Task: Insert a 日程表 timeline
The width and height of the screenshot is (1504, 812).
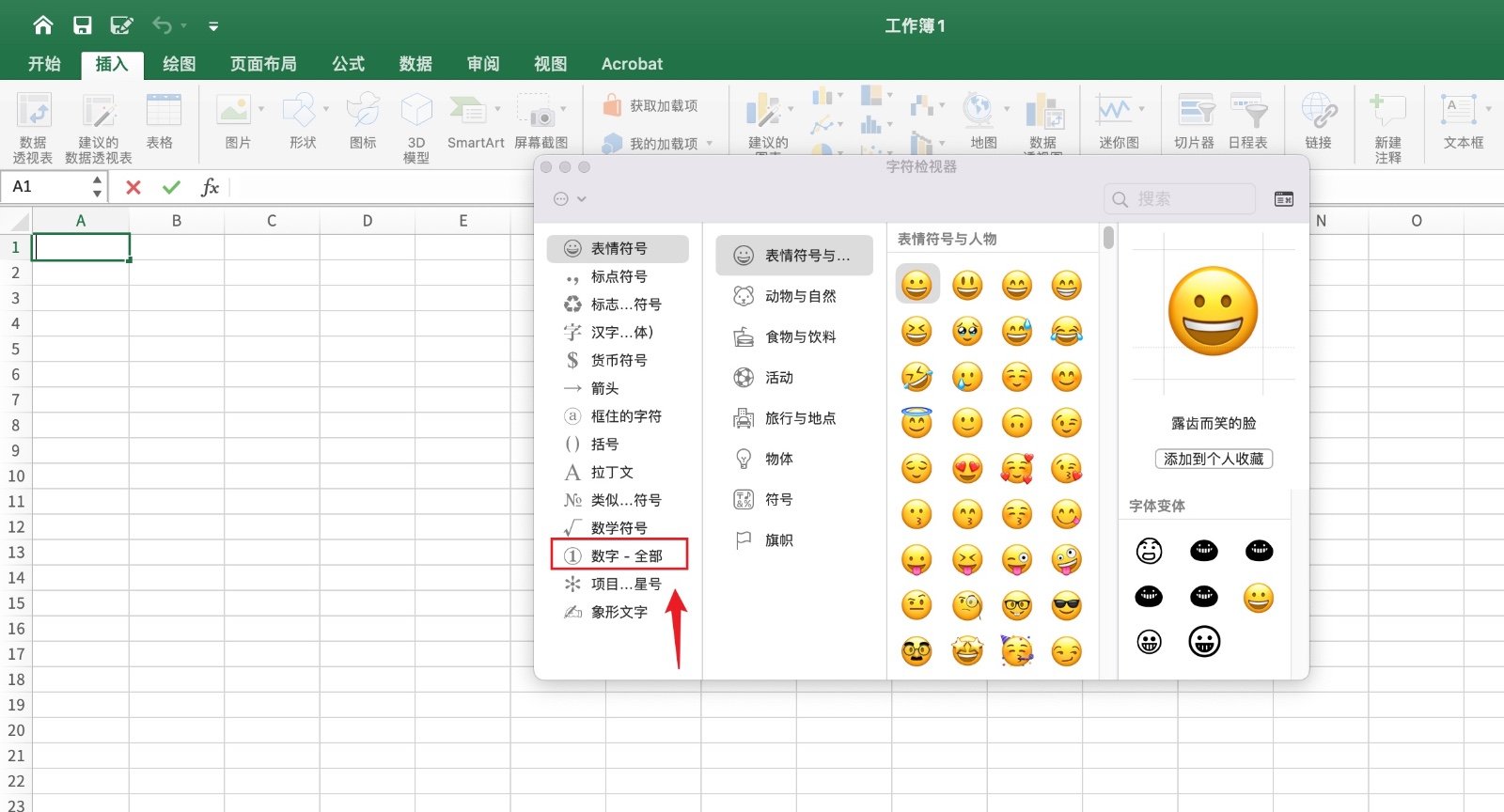Action: [x=1248, y=120]
